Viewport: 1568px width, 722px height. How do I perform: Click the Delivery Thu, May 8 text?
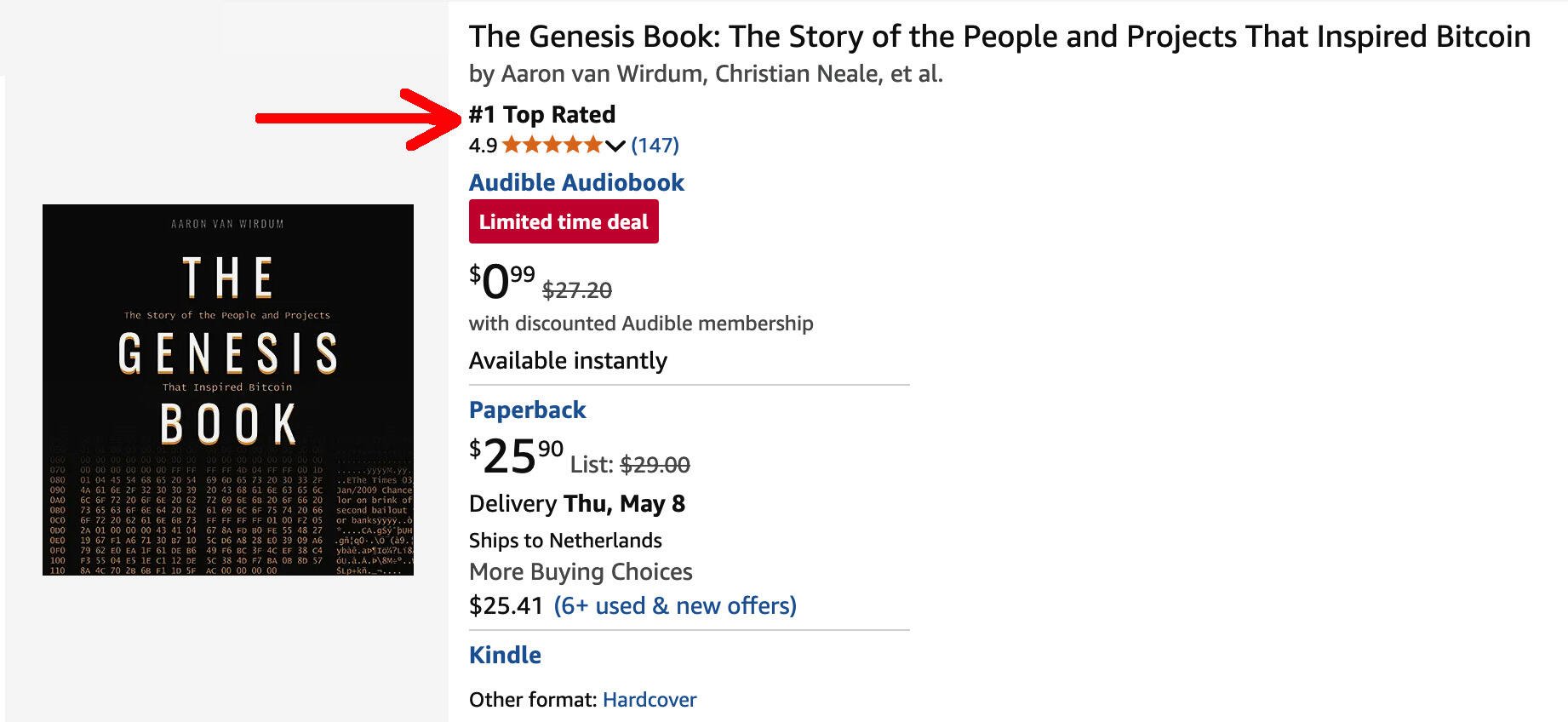tap(577, 503)
